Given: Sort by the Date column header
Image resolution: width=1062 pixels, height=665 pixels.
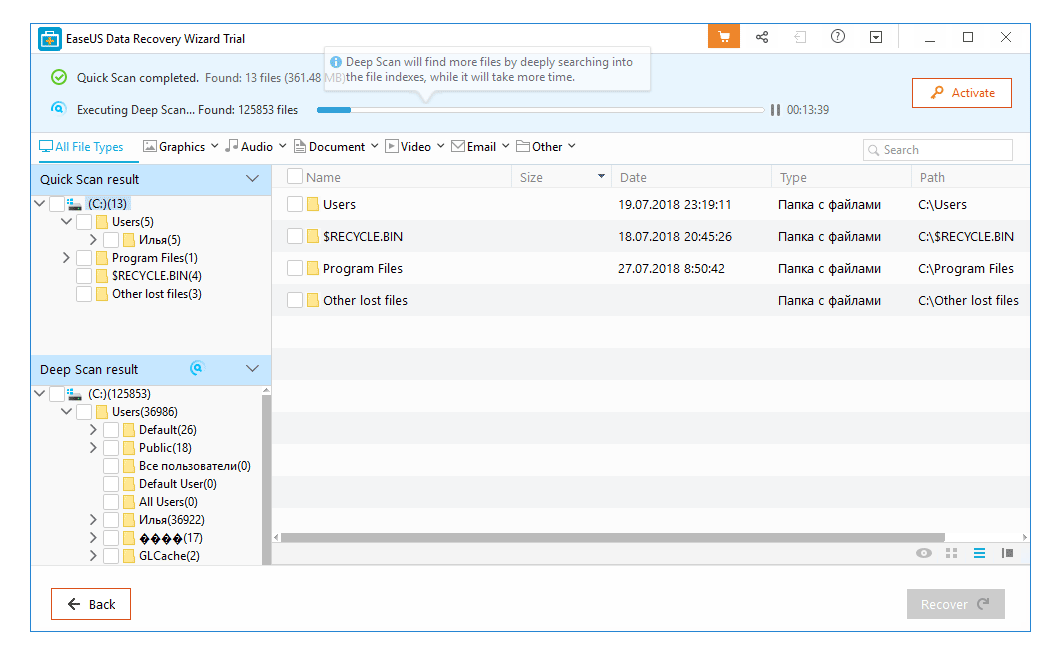Looking at the screenshot, I should pos(692,177).
